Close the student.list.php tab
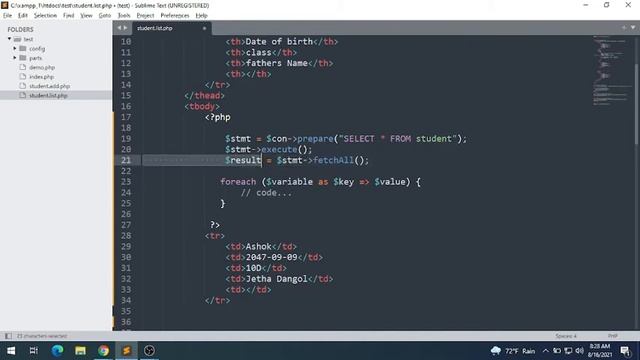This screenshot has width=640, height=360. point(204,28)
